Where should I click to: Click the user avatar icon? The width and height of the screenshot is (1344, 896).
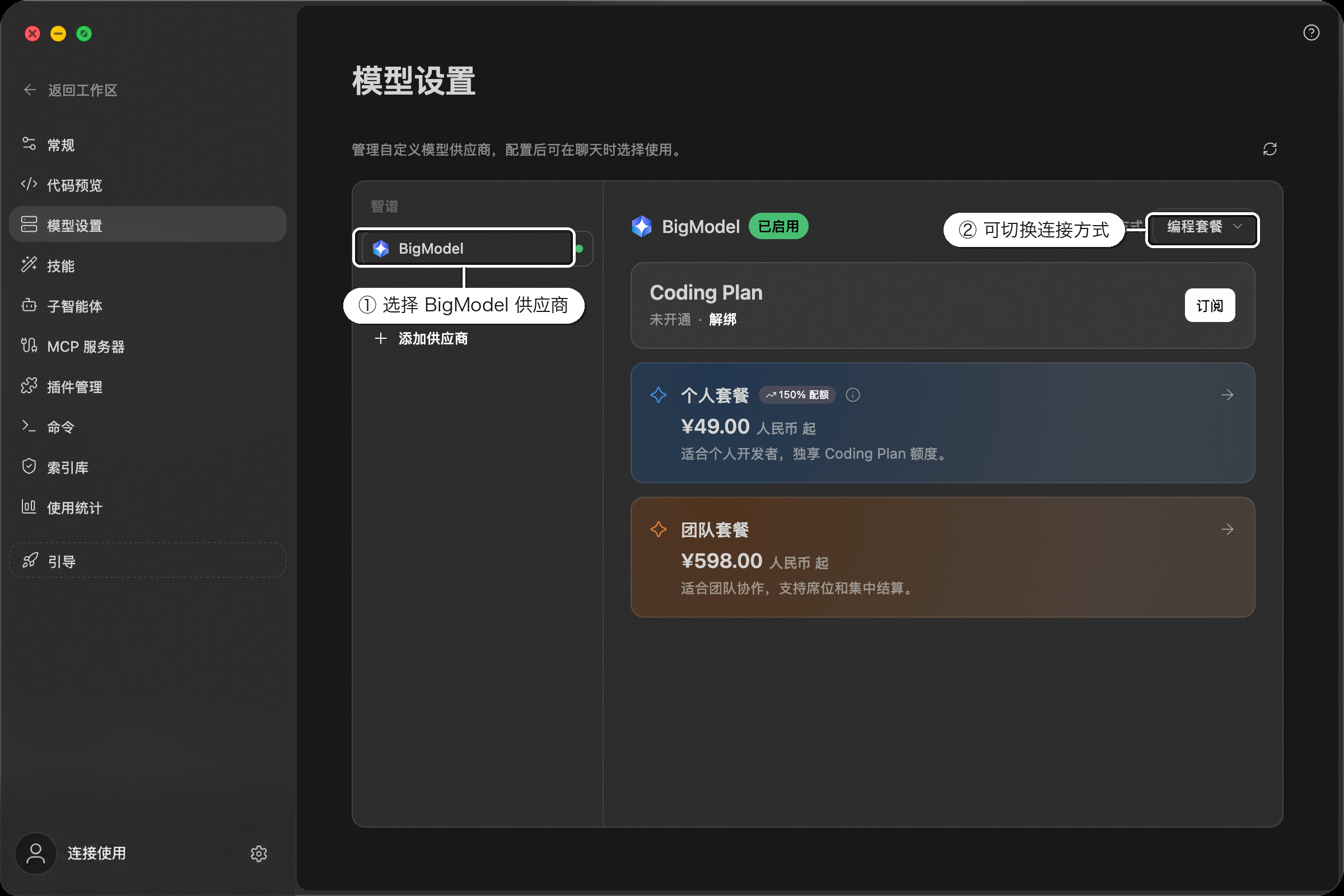pyautogui.click(x=35, y=853)
